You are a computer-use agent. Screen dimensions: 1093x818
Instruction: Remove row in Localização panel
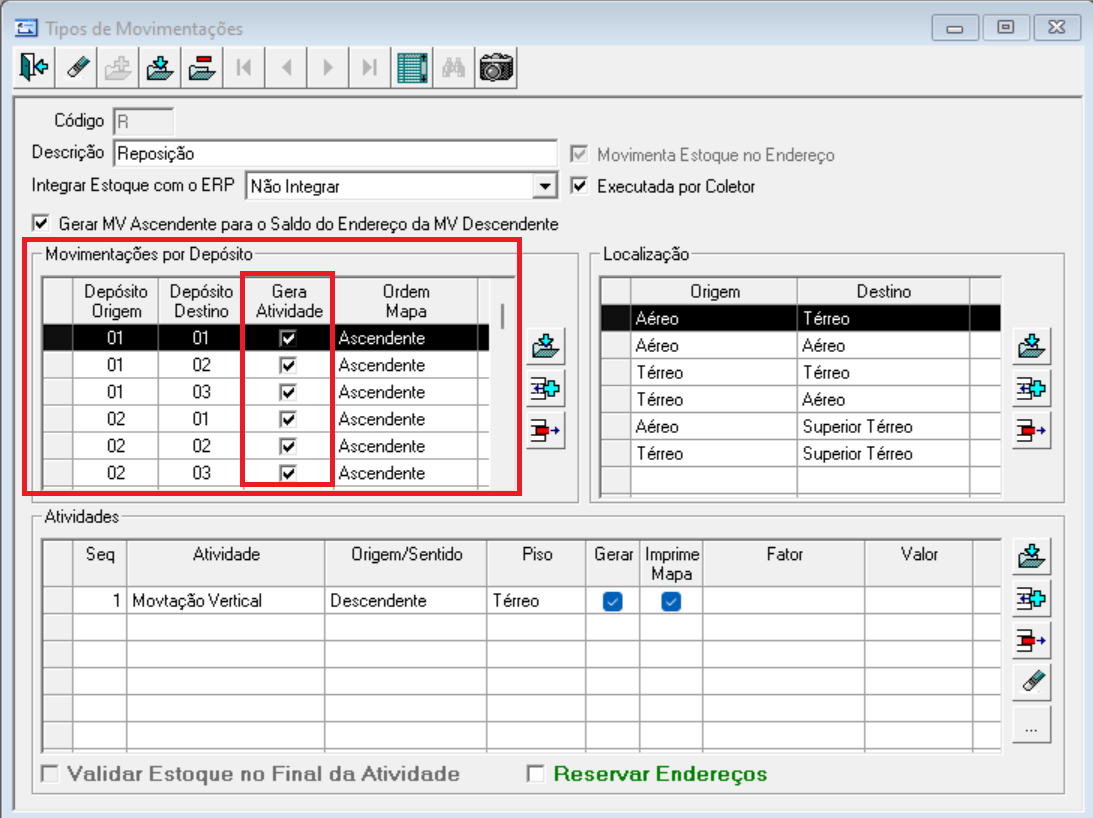(x=1032, y=430)
